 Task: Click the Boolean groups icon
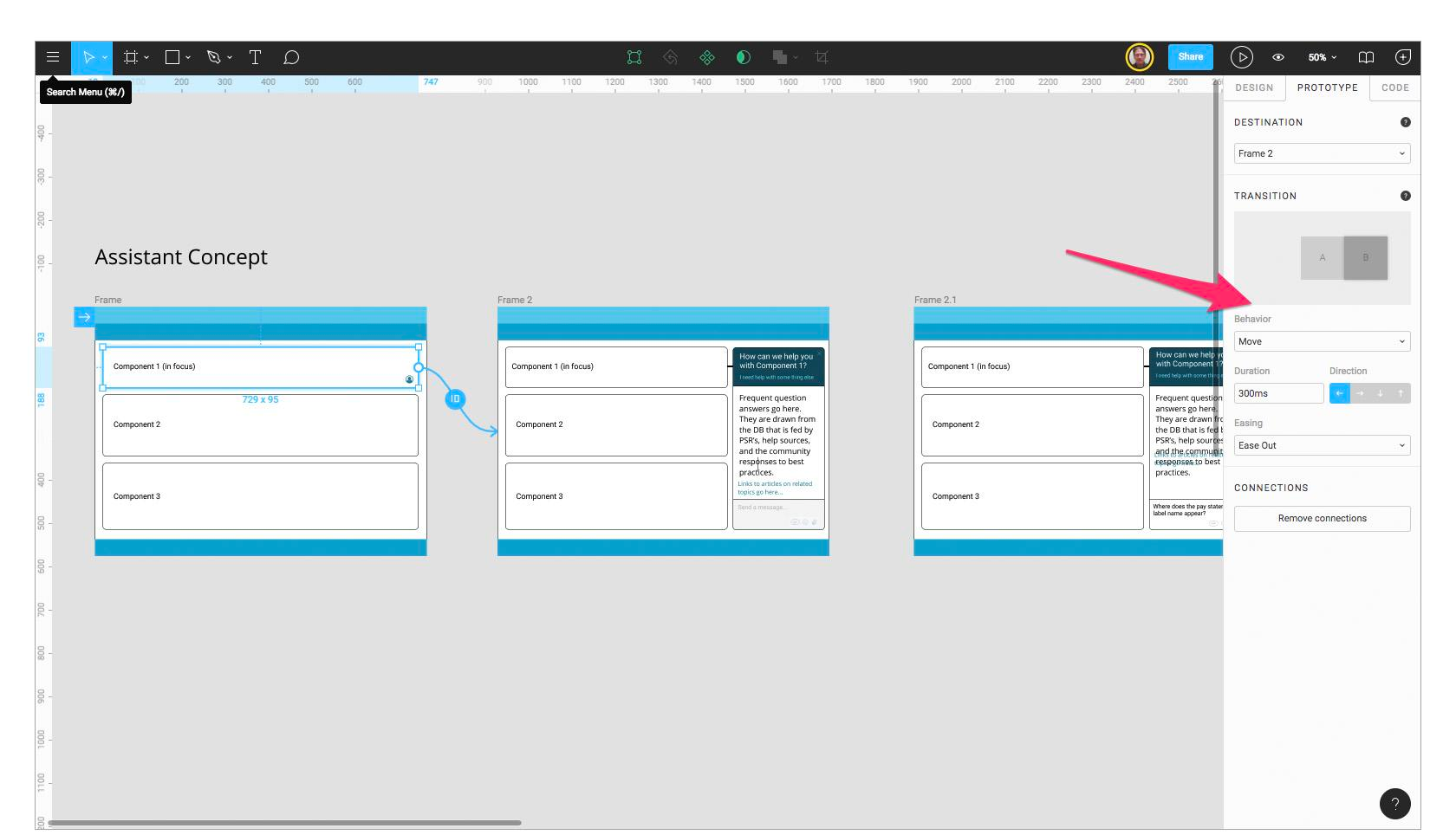pyautogui.click(x=779, y=57)
